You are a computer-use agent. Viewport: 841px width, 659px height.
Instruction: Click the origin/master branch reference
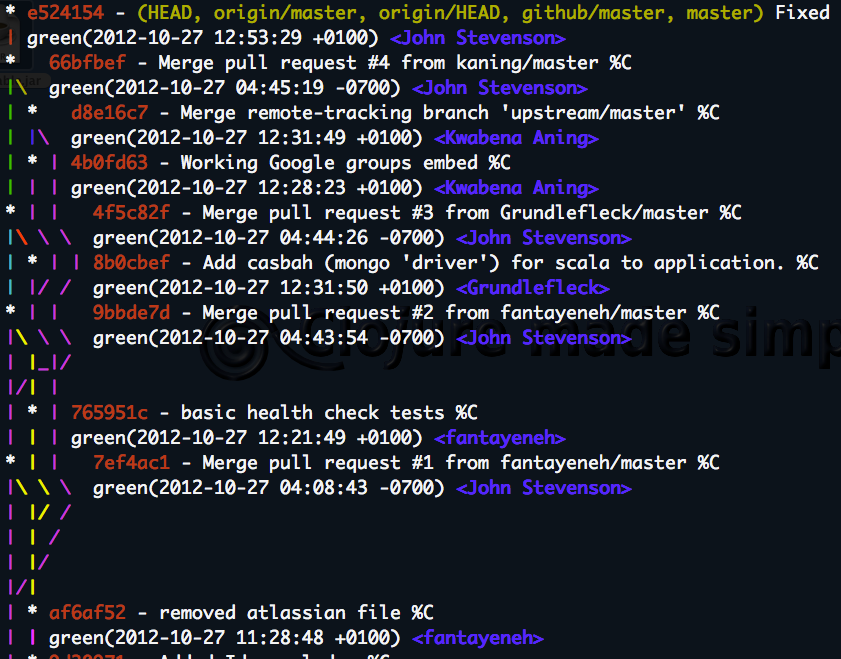(290, 12)
